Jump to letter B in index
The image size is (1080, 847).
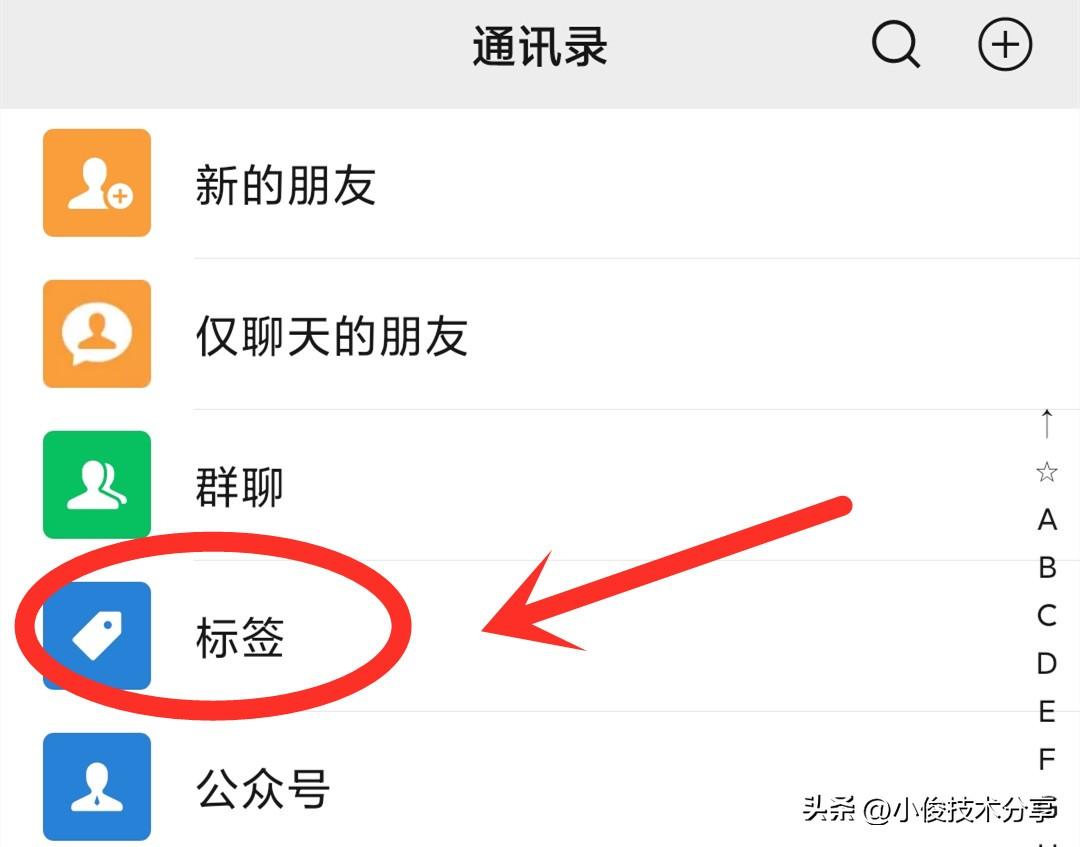click(x=1047, y=568)
